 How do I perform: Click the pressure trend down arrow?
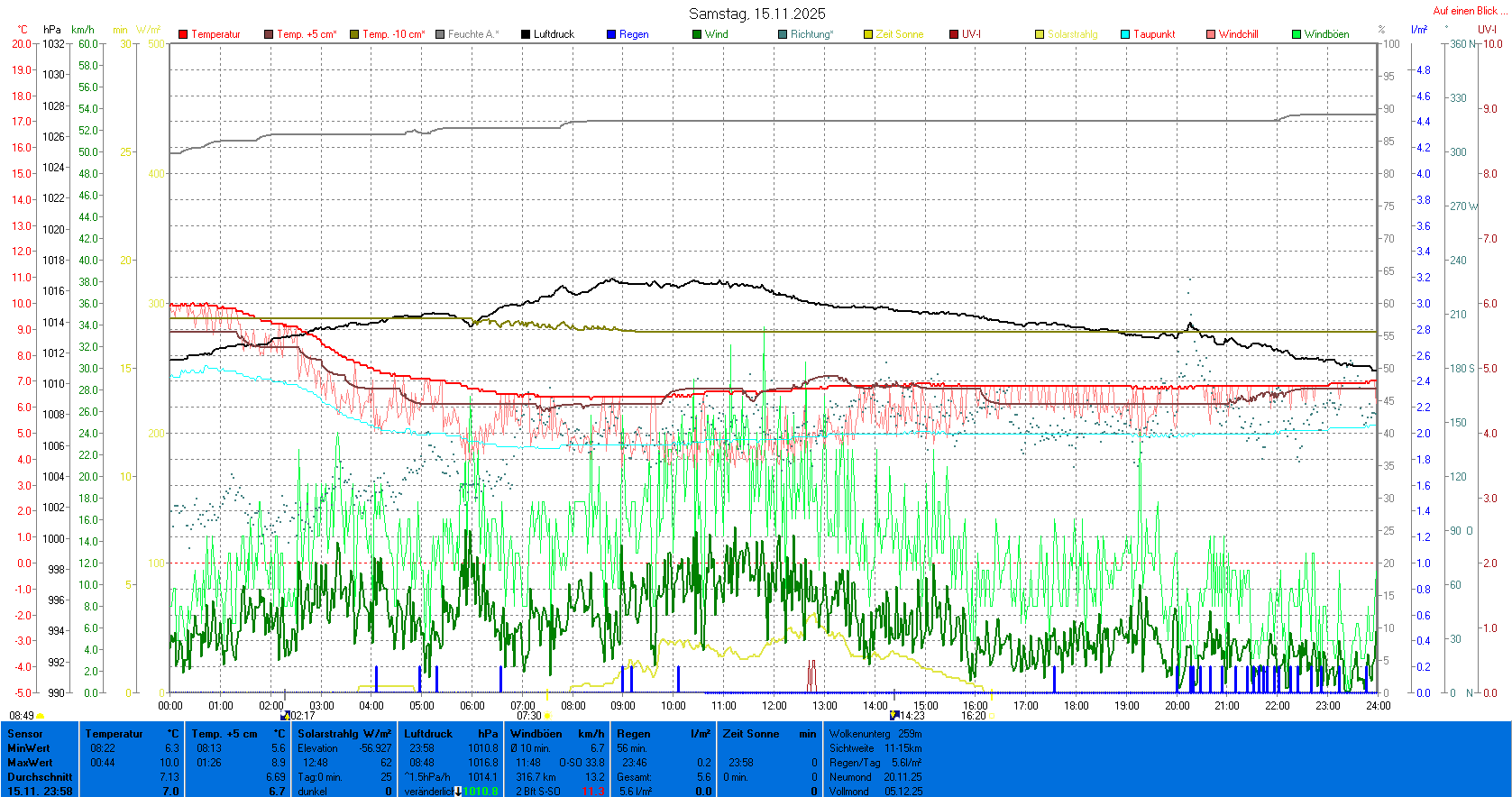pyautogui.click(x=458, y=792)
